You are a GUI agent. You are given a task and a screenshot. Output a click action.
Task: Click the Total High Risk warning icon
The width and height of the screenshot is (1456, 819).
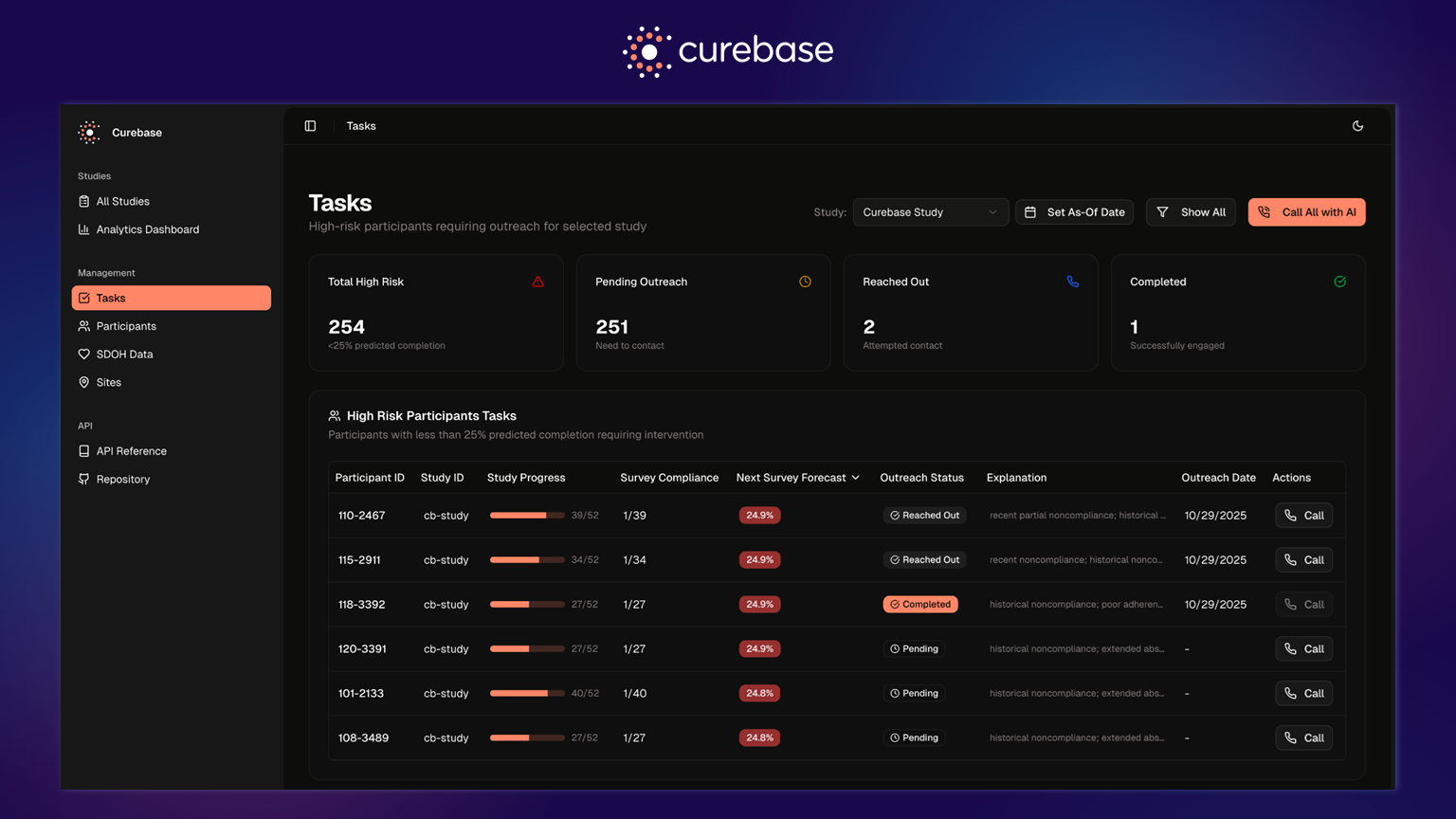pyautogui.click(x=537, y=282)
